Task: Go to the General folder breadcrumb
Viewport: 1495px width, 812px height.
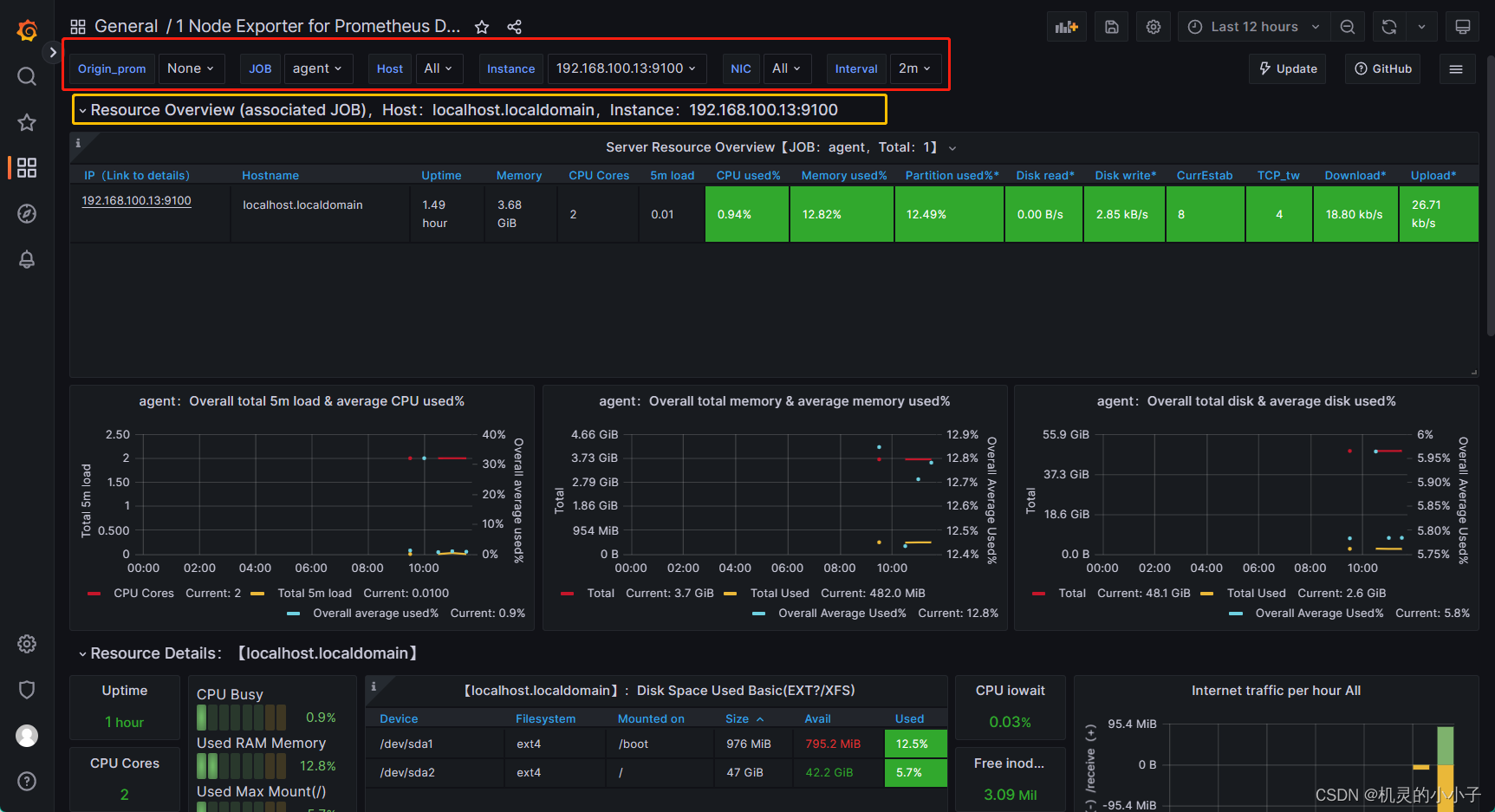Action: click(x=126, y=26)
